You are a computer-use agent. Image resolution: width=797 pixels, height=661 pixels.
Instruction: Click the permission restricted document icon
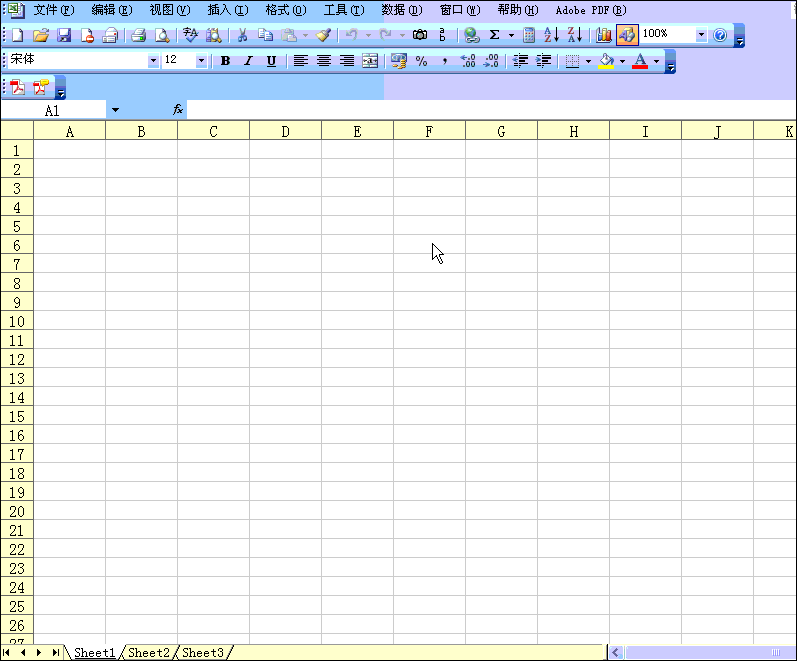[x=87, y=35]
